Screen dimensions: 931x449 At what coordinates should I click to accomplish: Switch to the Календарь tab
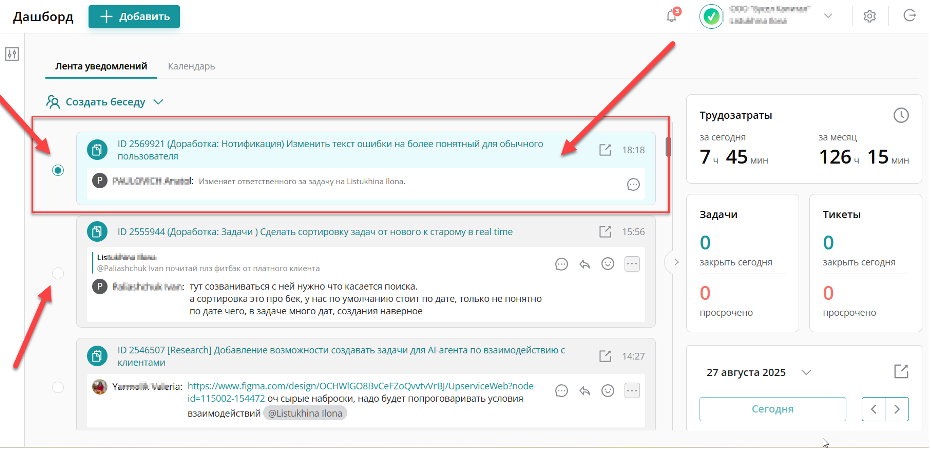pyautogui.click(x=191, y=66)
